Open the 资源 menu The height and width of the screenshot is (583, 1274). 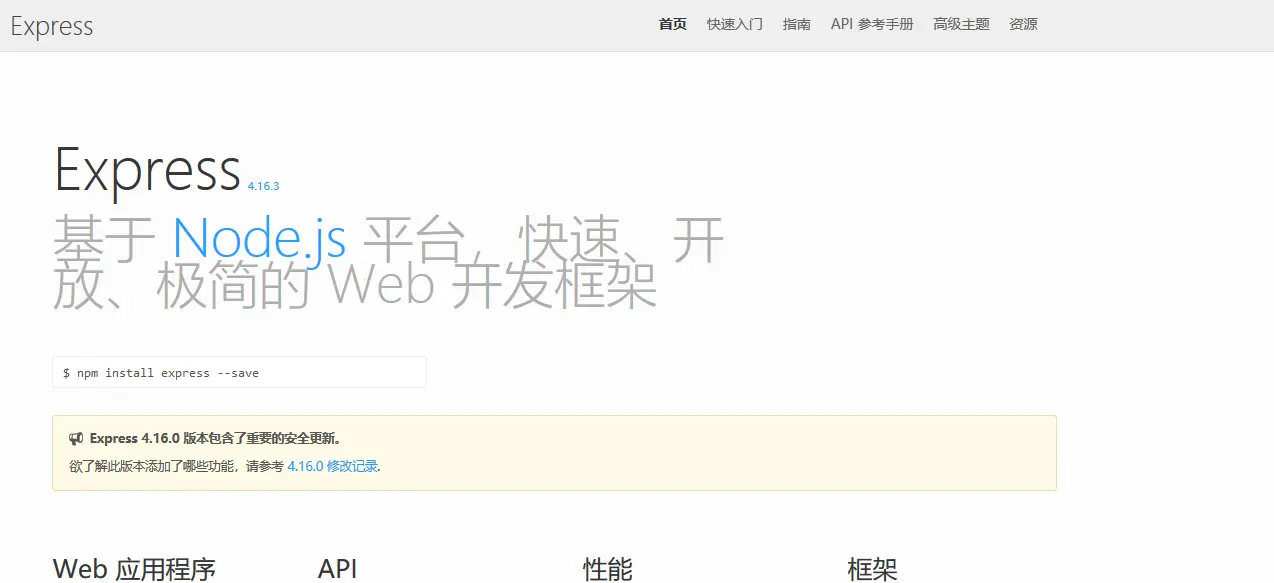tap(1024, 24)
